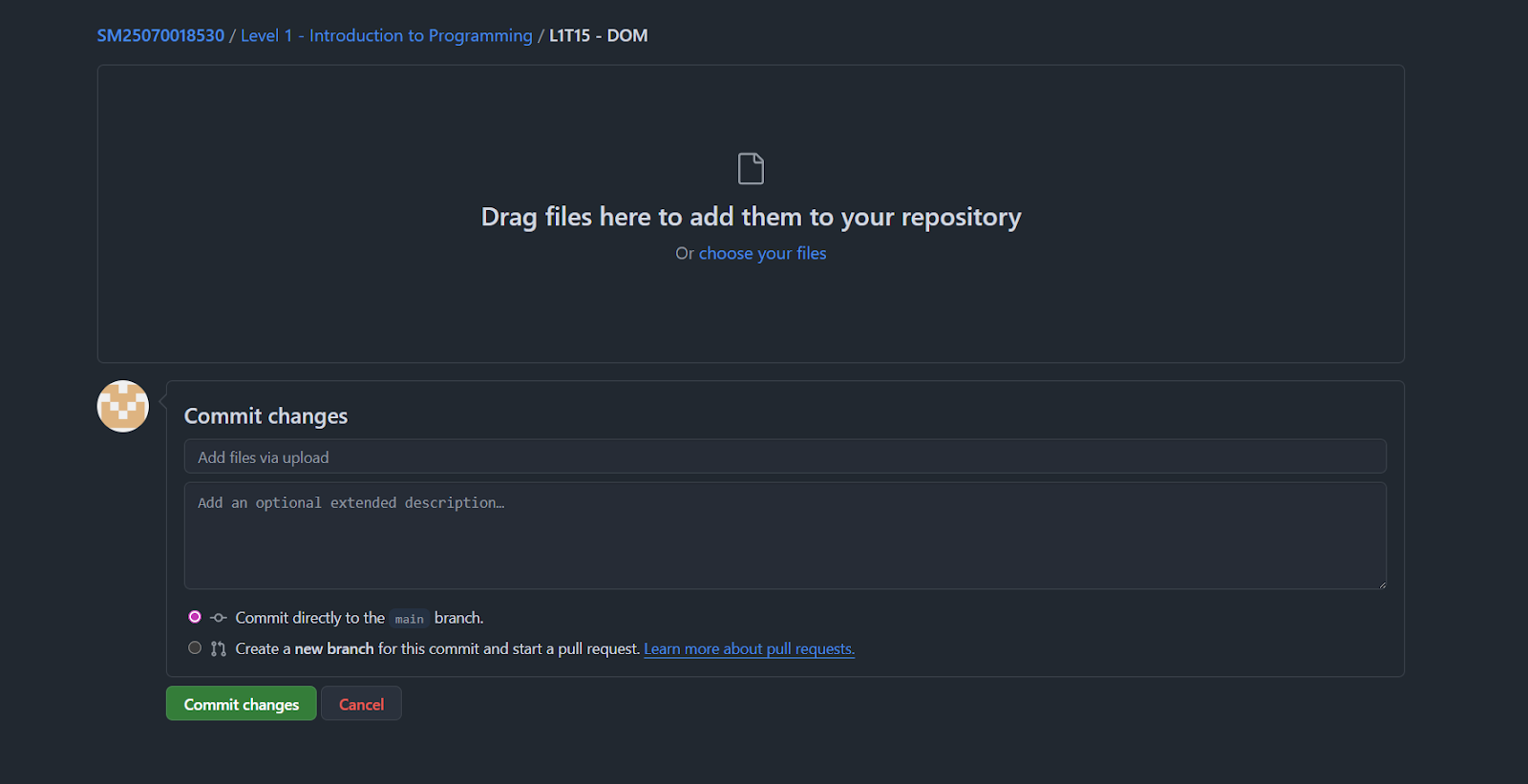Screen dimensions: 1528x784
Task: Click the Commit changes panel heading
Action: pos(265,415)
